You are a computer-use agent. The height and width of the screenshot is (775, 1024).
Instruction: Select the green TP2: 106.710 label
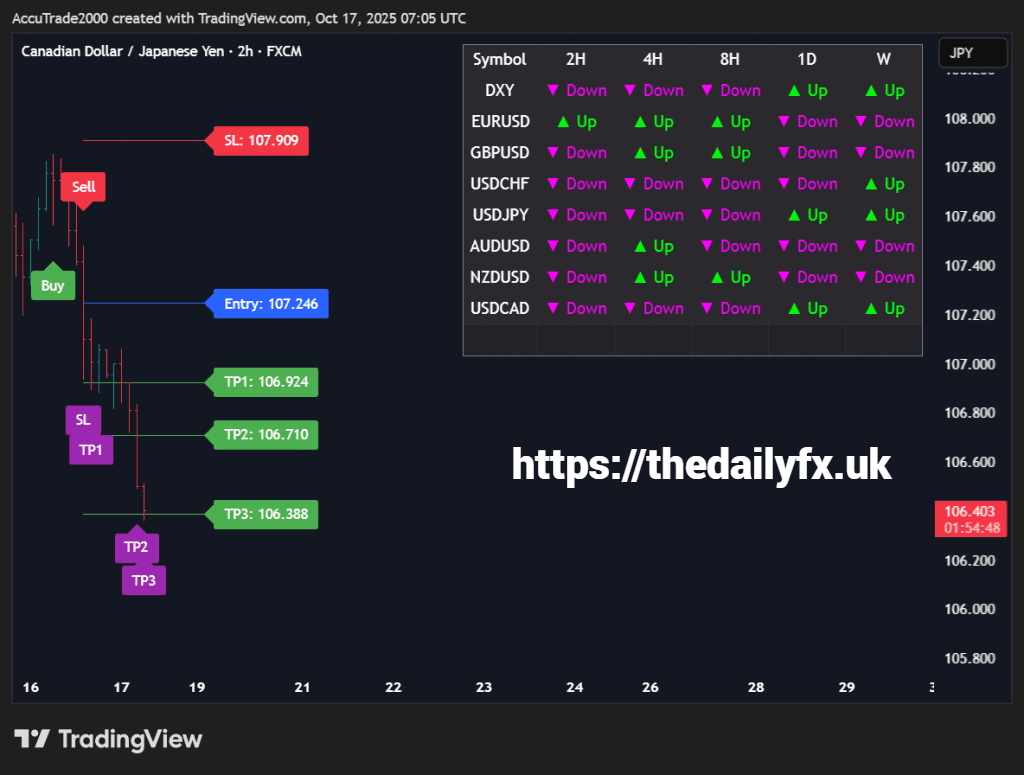(265, 434)
